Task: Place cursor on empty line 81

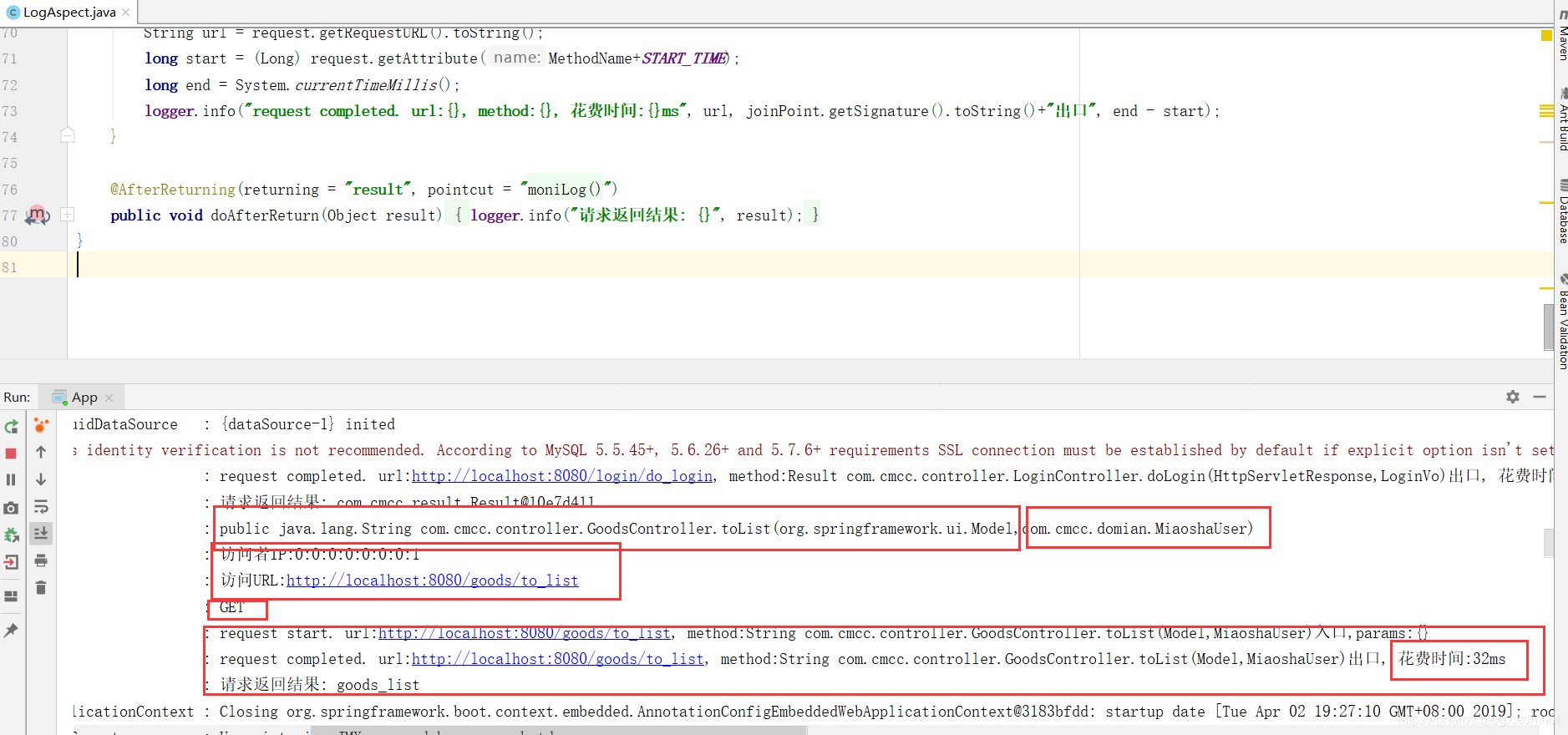Action: (810, 265)
